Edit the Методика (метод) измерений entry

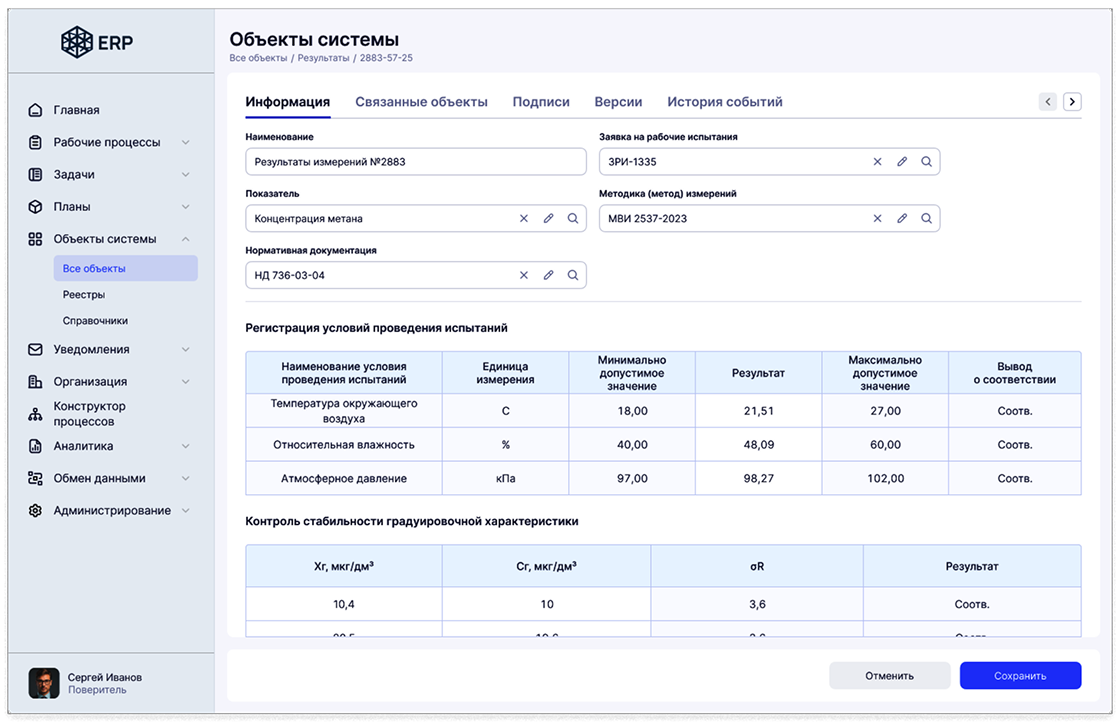coord(901,218)
